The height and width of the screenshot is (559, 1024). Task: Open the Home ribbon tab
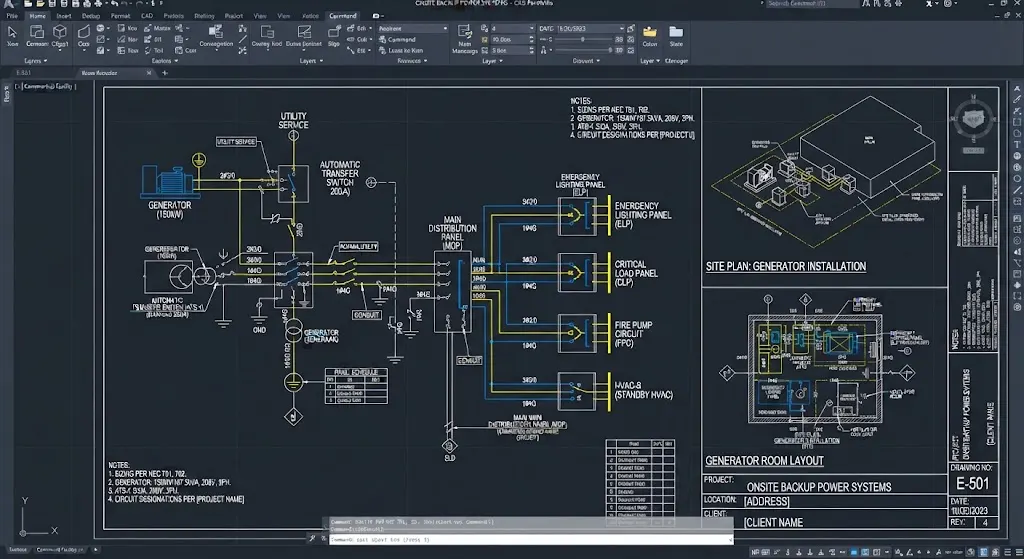[37, 16]
